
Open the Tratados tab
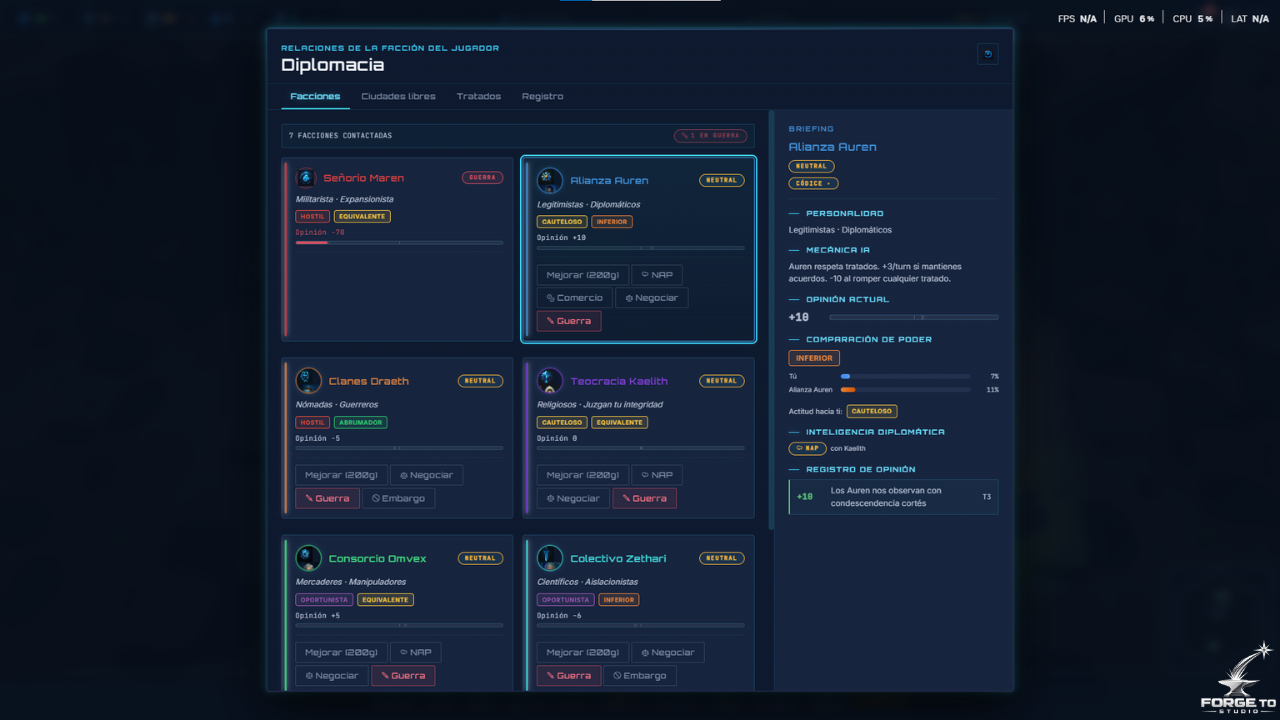479,96
